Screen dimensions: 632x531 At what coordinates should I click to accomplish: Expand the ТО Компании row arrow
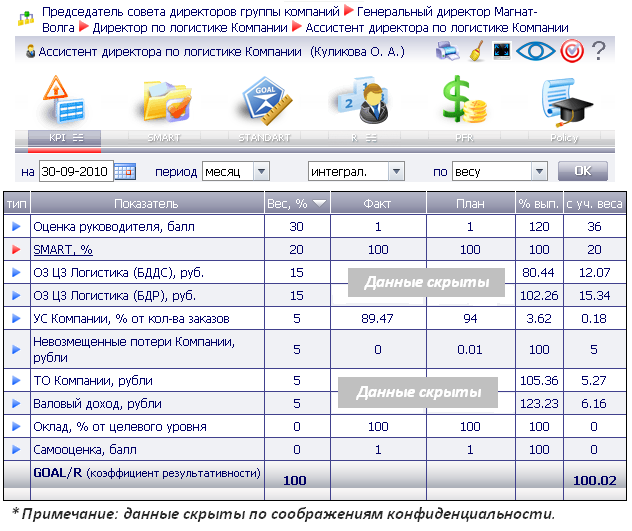16,380
